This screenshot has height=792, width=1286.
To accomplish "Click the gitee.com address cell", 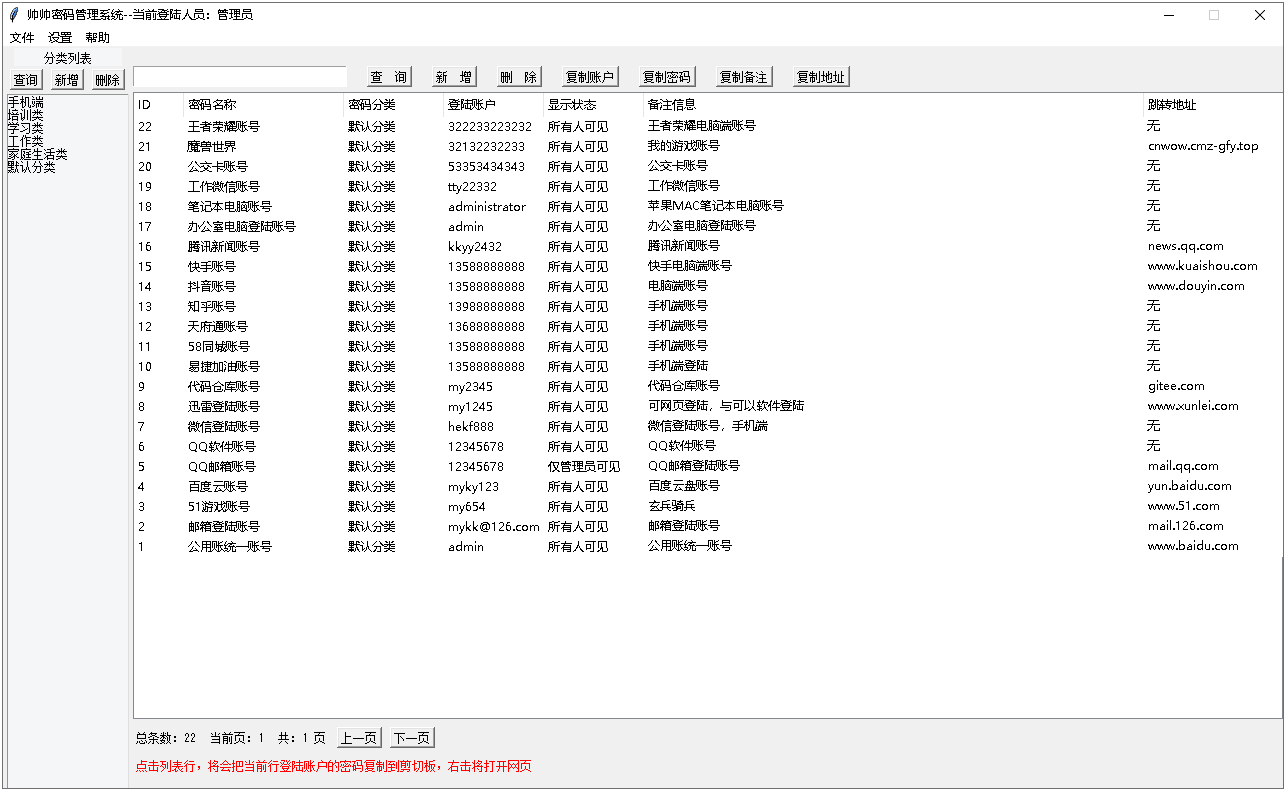I will tap(1176, 386).
